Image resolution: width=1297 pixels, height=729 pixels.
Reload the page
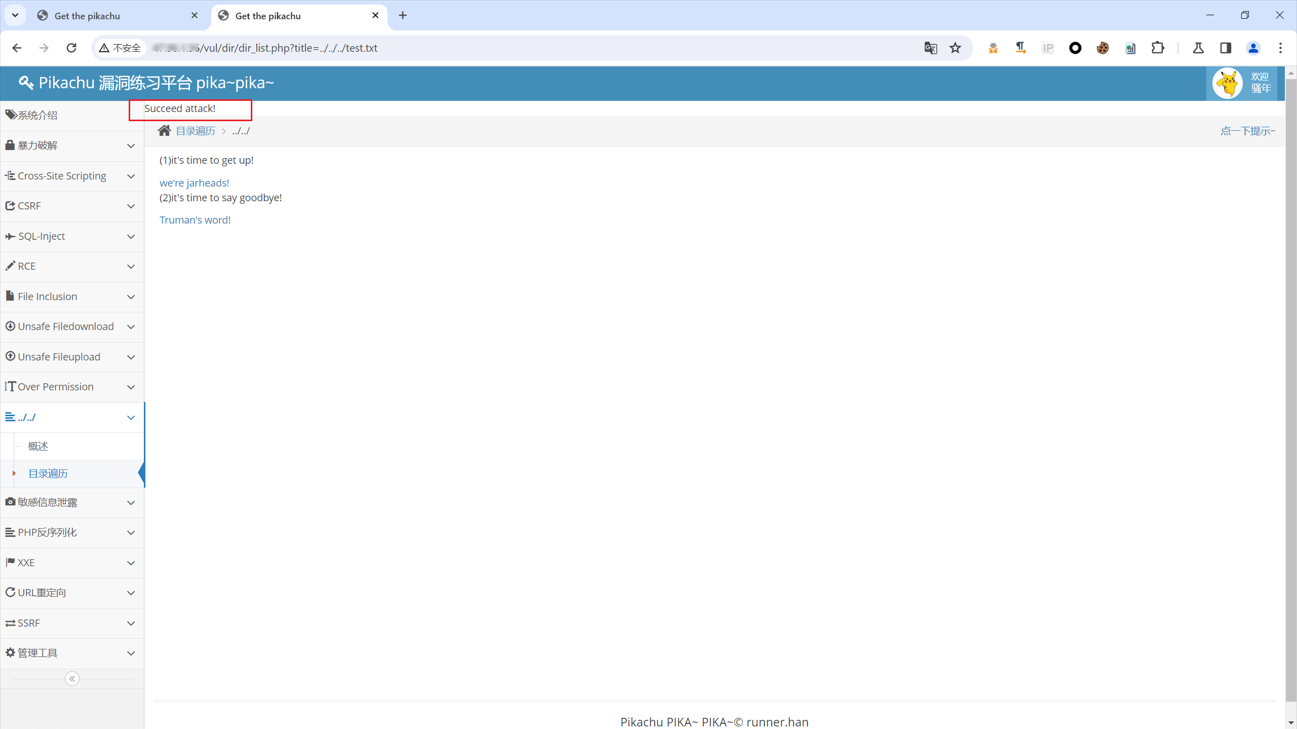coord(71,48)
